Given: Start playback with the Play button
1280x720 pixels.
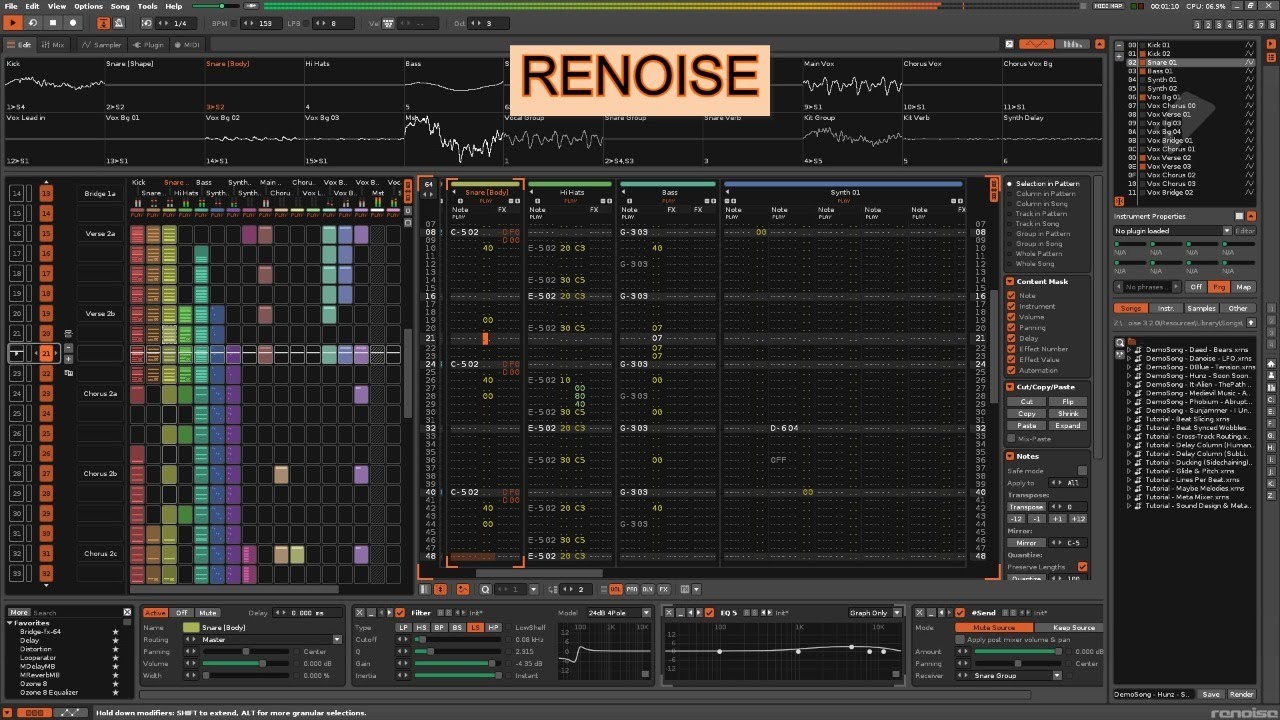Looking at the screenshot, I should click(x=13, y=22).
